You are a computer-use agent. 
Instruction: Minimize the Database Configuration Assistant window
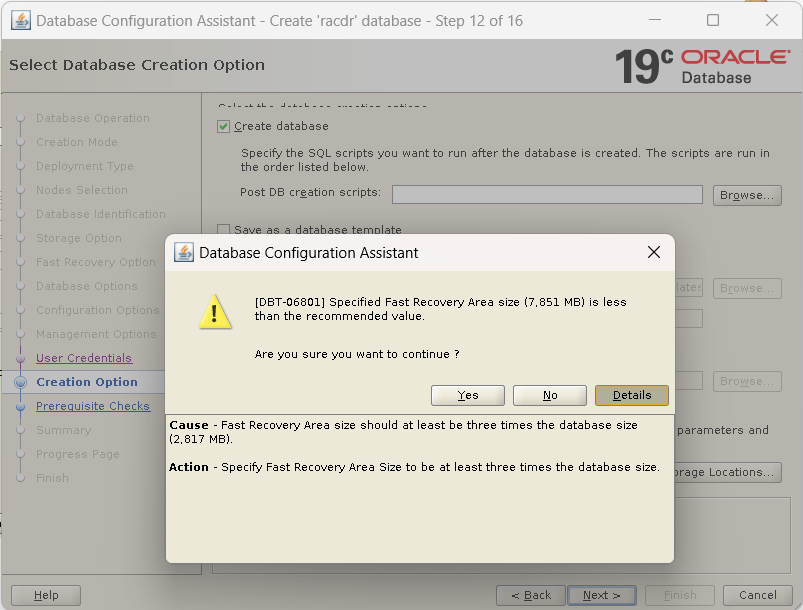point(654,20)
